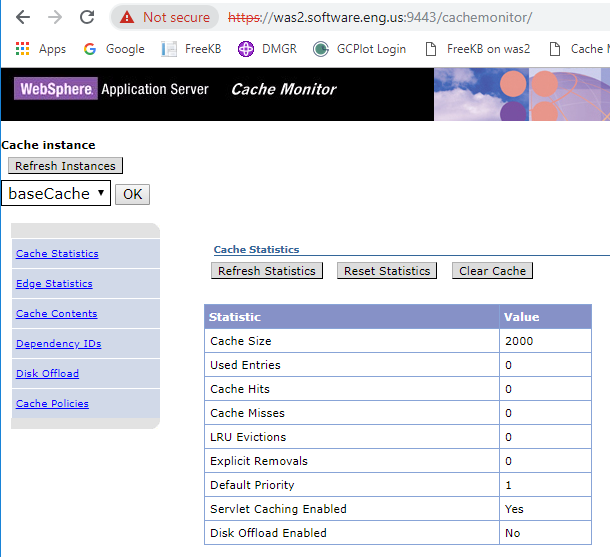Screen dimensions: 610x557
Task: Select the Default Priority value 1
Action: [x=508, y=485]
